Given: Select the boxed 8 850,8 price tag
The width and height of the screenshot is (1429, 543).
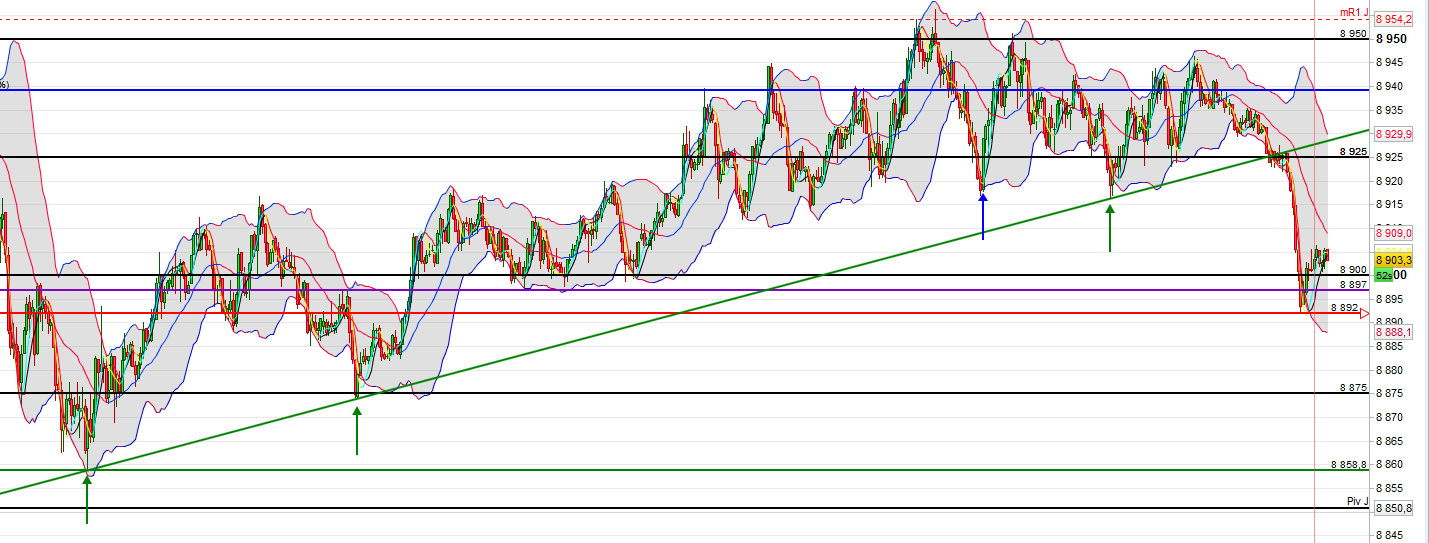Looking at the screenshot, I should [x=1393, y=508].
